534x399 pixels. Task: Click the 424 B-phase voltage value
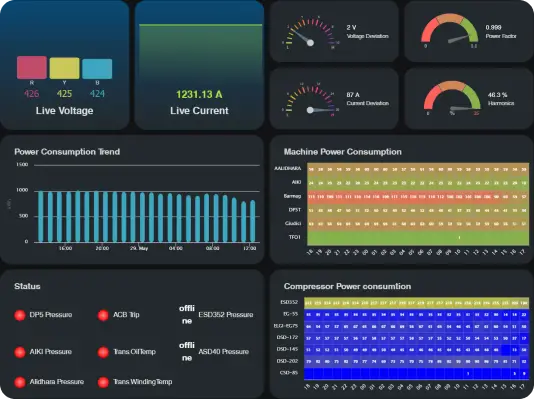(97, 94)
